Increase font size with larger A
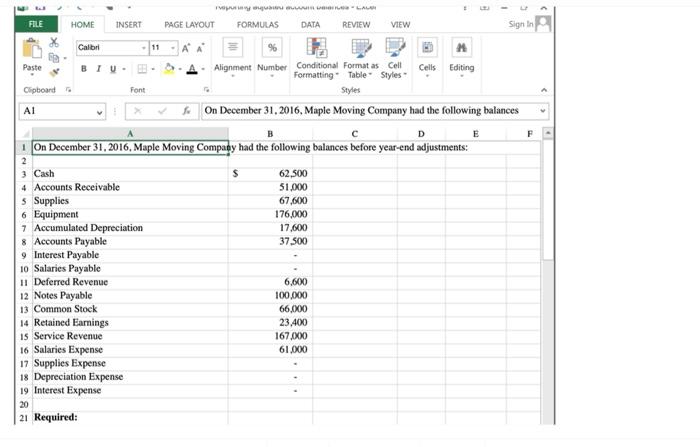Image resolution: width=700 pixels, height=447 pixels. coord(186,48)
